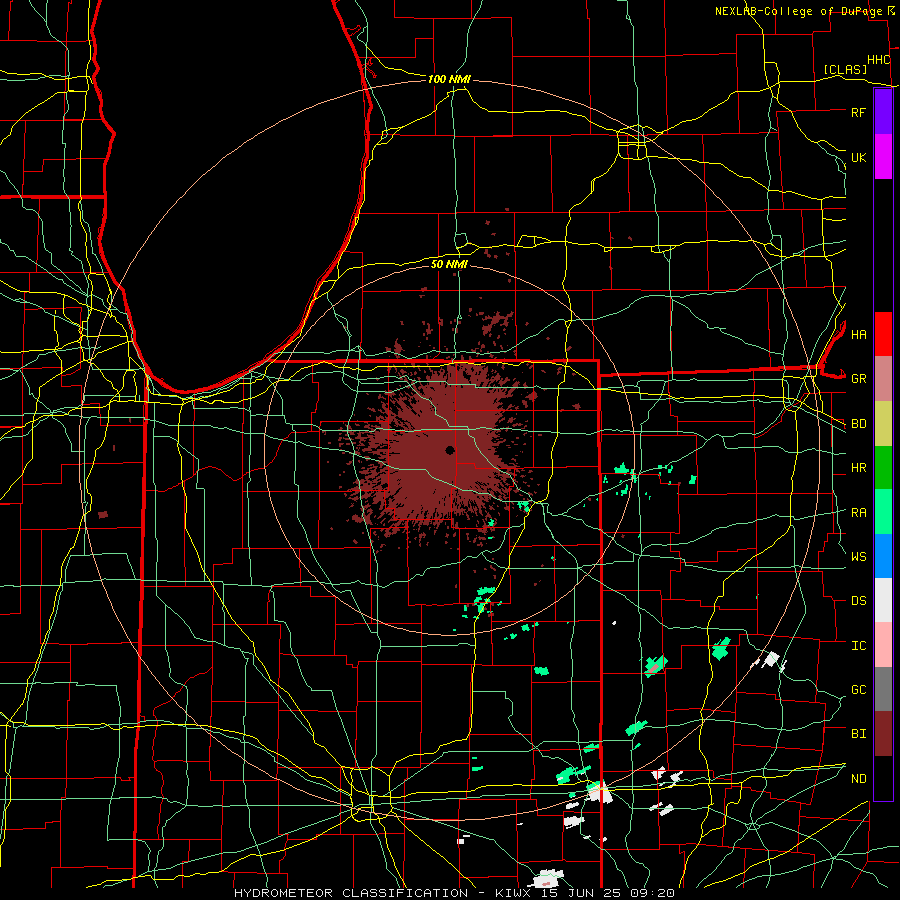Click the RF legend label
Image resolution: width=900 pixels, height=900 pixels.
coord(858,113)
